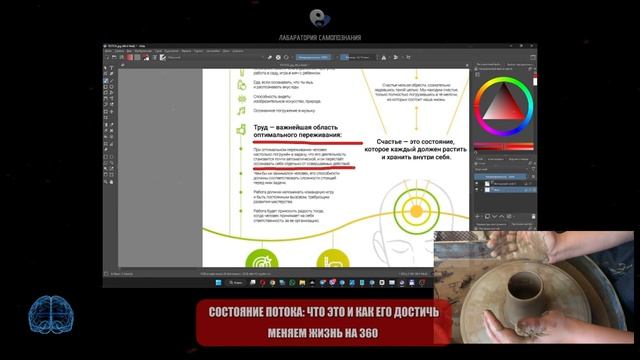640x360 pixels.
Task: Click Reload original preset in the toolbar
Action: pos(286,57)
